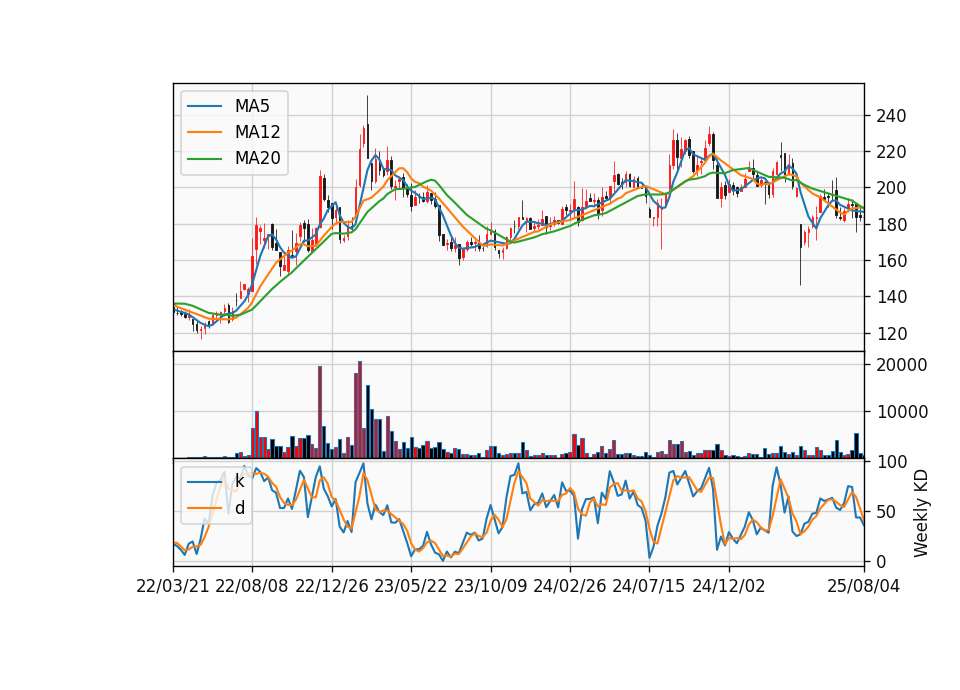Click the 240 price axis label
This screenshot has width=960, height=690.
891,116
